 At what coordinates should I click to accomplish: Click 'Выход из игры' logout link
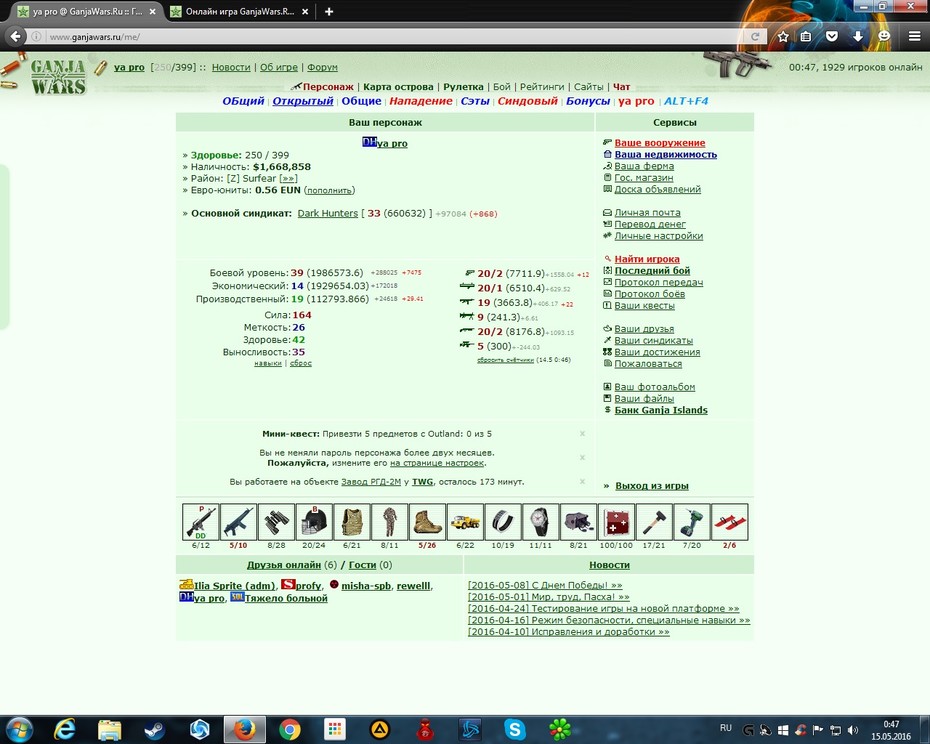click(x=652, y=486)
